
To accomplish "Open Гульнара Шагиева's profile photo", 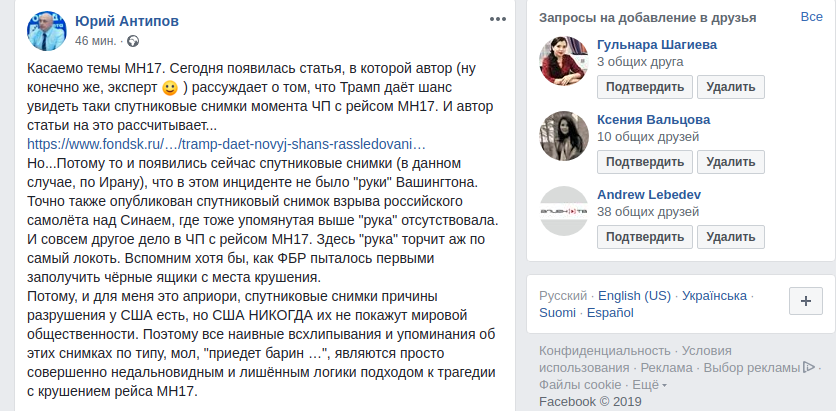I will (x=564, y=61).
